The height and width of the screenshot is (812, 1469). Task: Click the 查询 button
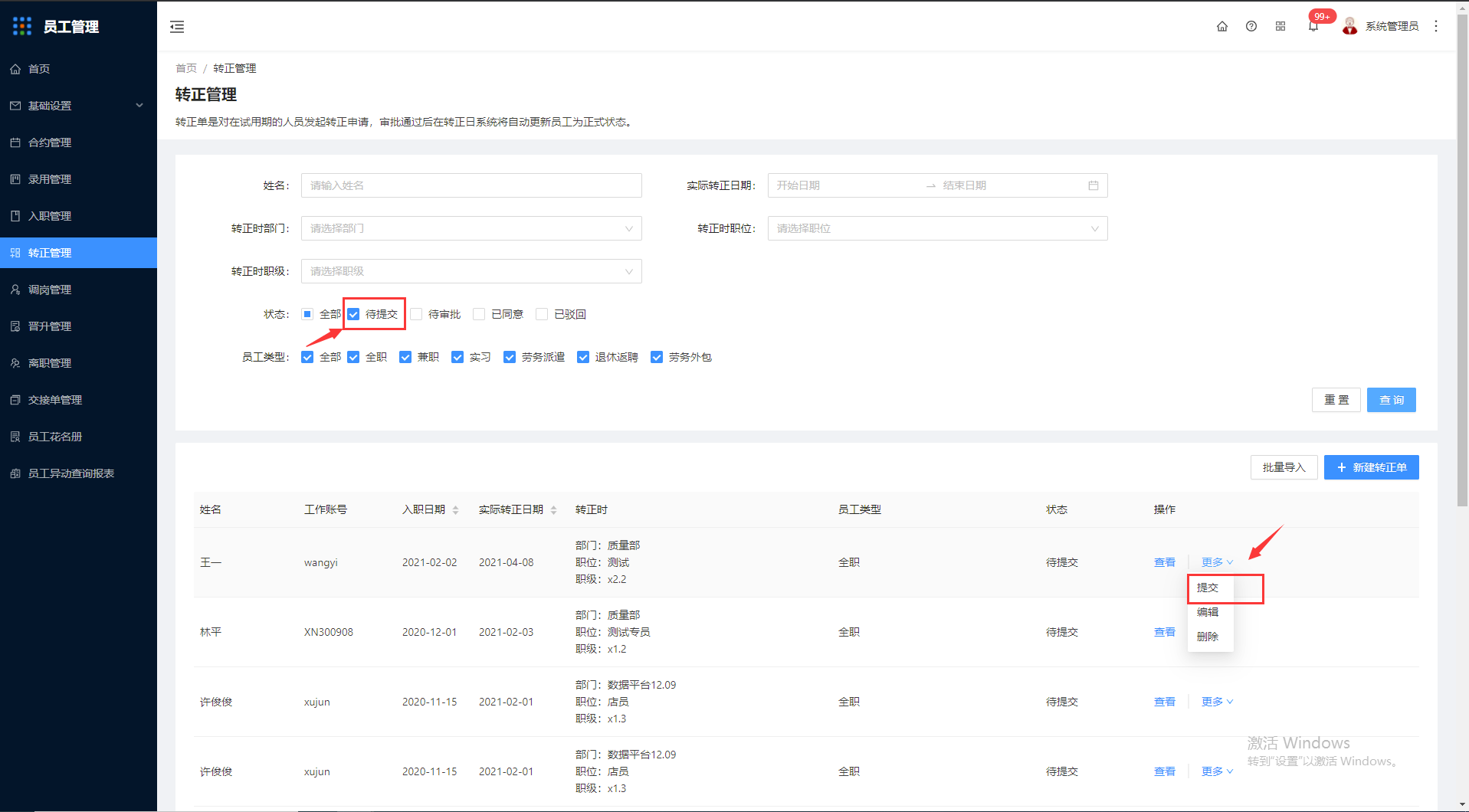click(1392, 400)
